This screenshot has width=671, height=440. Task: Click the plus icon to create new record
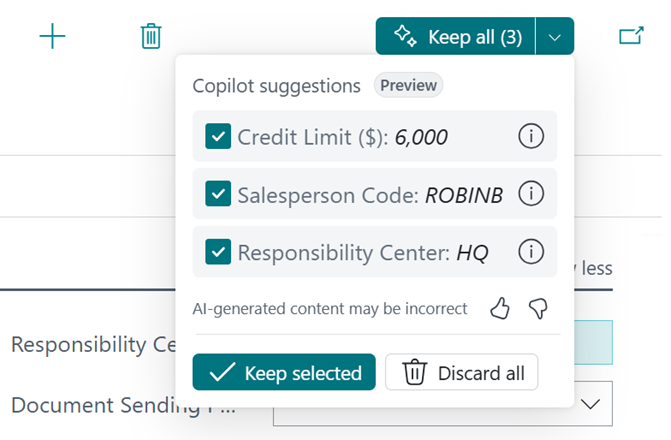[52, 37]
